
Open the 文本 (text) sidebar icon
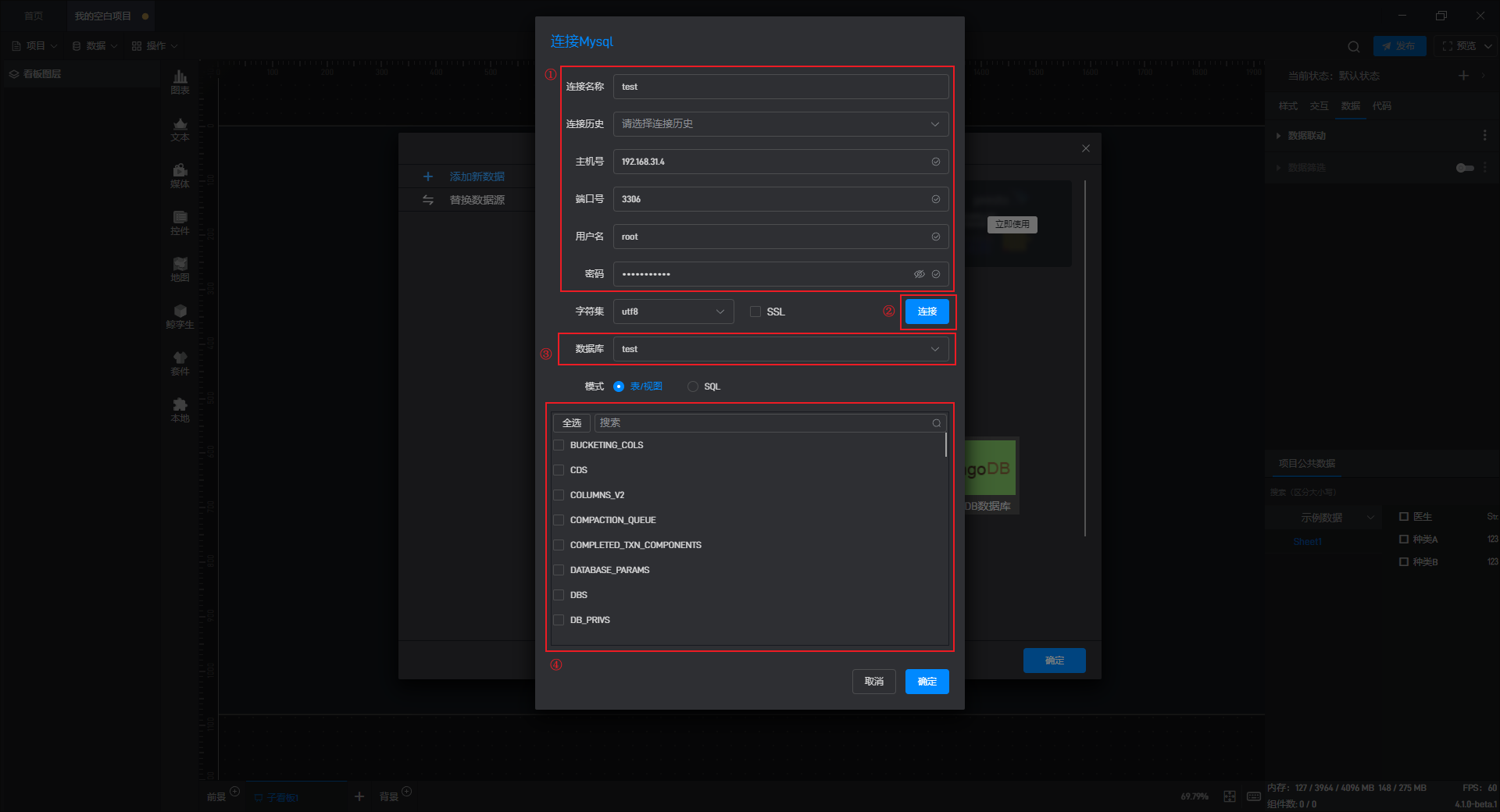180,129
